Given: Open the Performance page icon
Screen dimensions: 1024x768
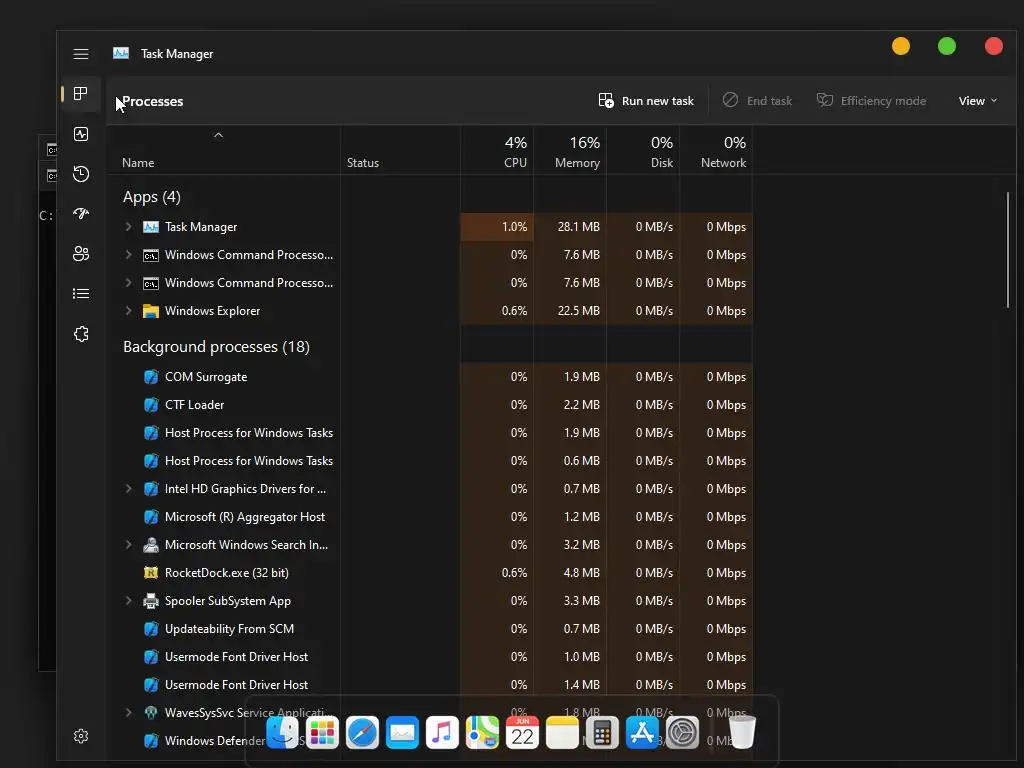Looking at the screenshot, I should click(x=81, y=134).
